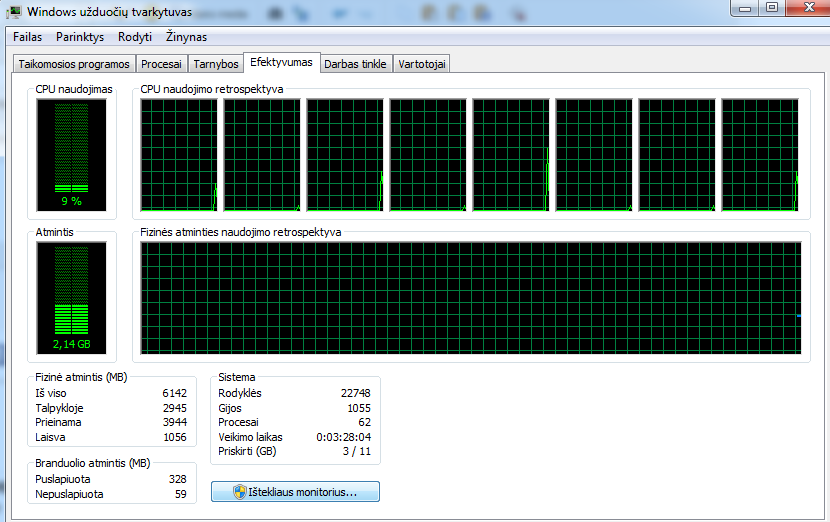Switch to Darbas tinkle tab

355,64
